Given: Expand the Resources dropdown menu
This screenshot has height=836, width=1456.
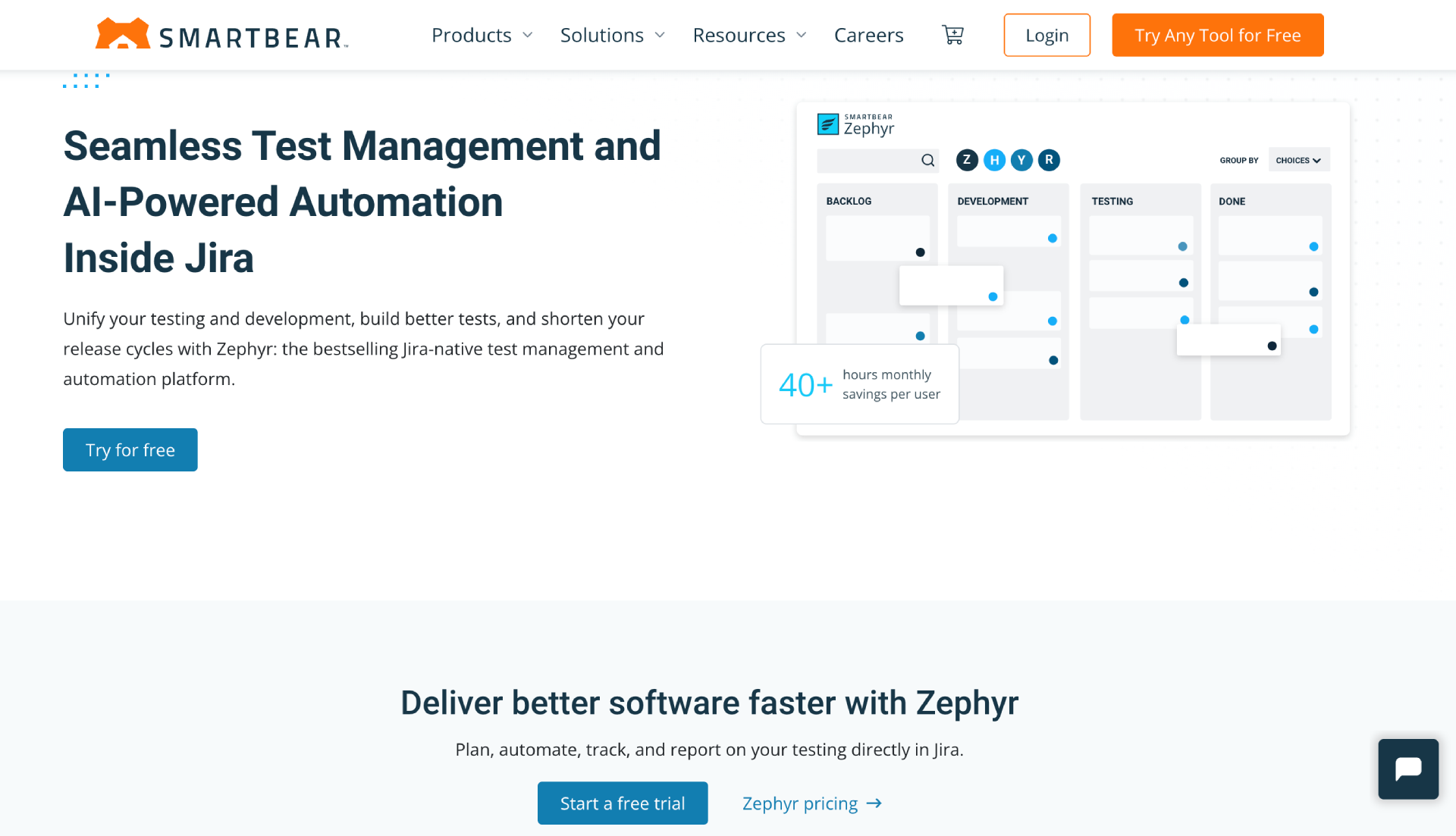Looking at the screenshot, I should point(749,35).
